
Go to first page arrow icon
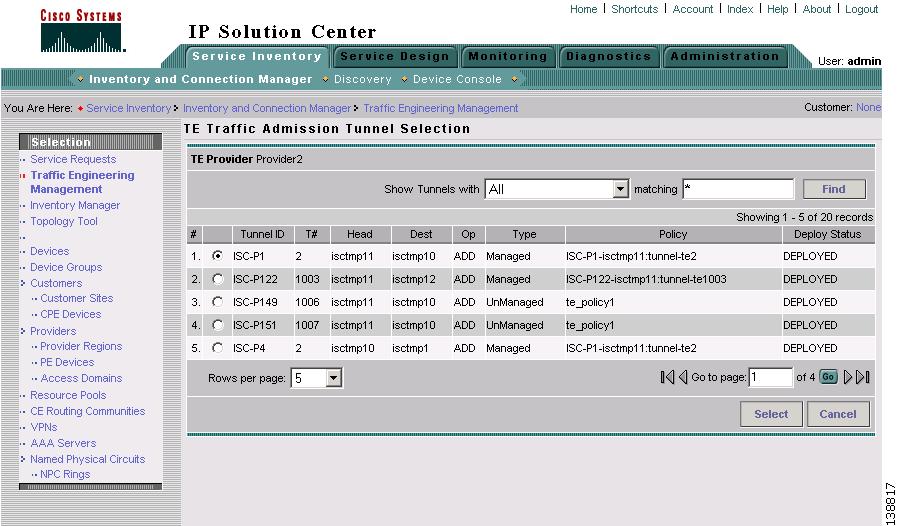tap(667, 377)
